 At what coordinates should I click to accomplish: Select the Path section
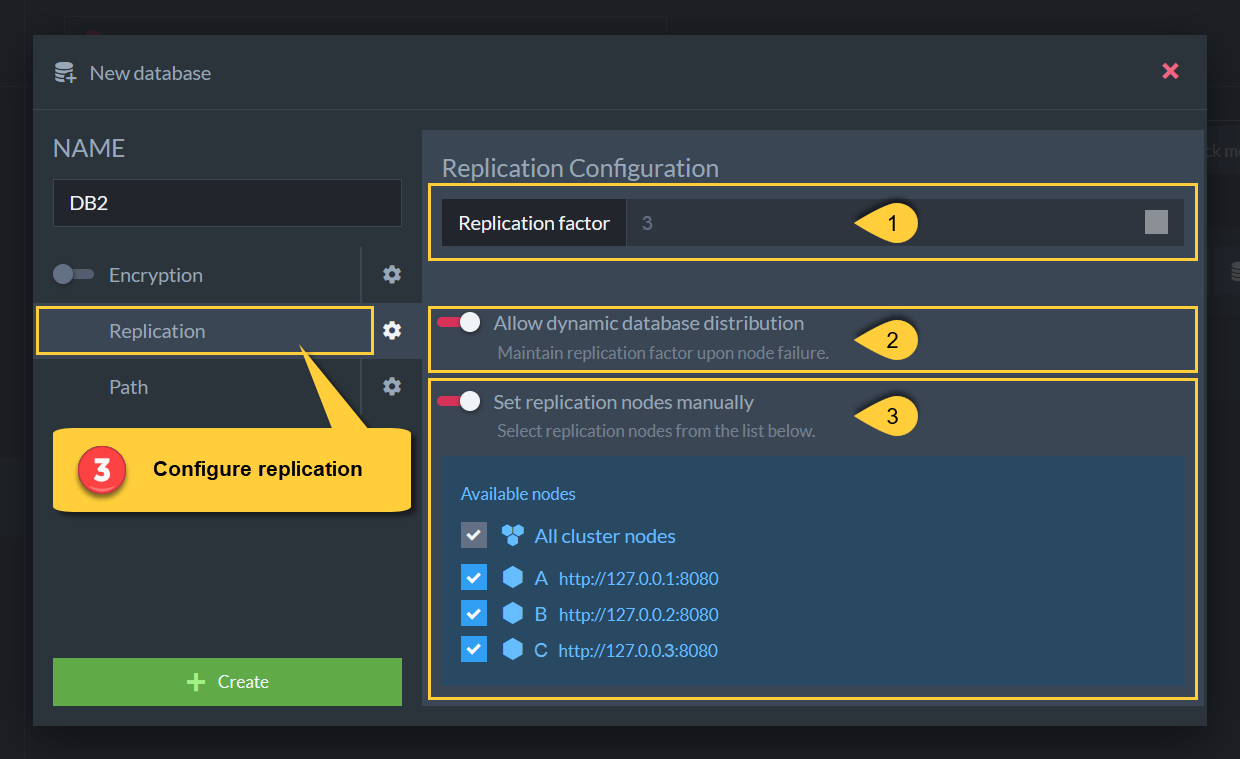click(128, 387)
